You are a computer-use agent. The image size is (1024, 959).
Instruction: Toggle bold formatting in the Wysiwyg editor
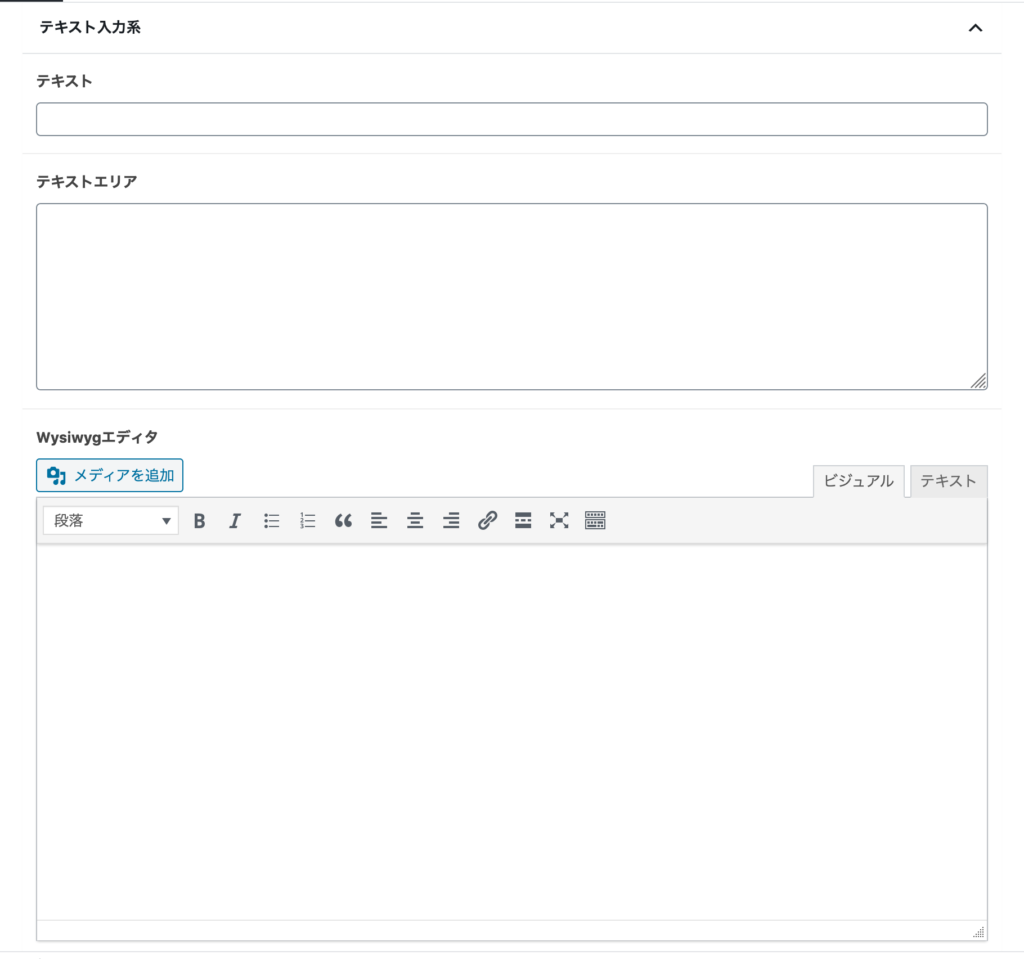(199, 521)
